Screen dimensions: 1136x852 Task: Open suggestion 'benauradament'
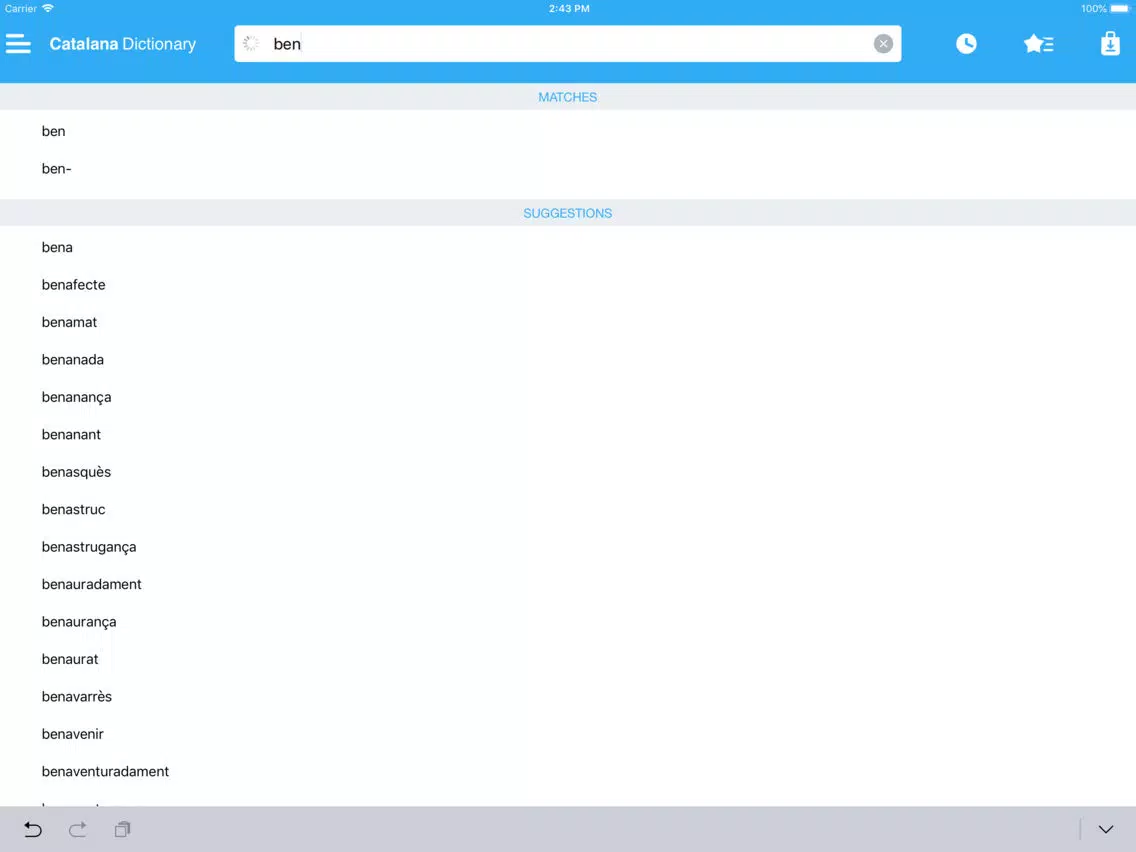[x=568, y=585]
